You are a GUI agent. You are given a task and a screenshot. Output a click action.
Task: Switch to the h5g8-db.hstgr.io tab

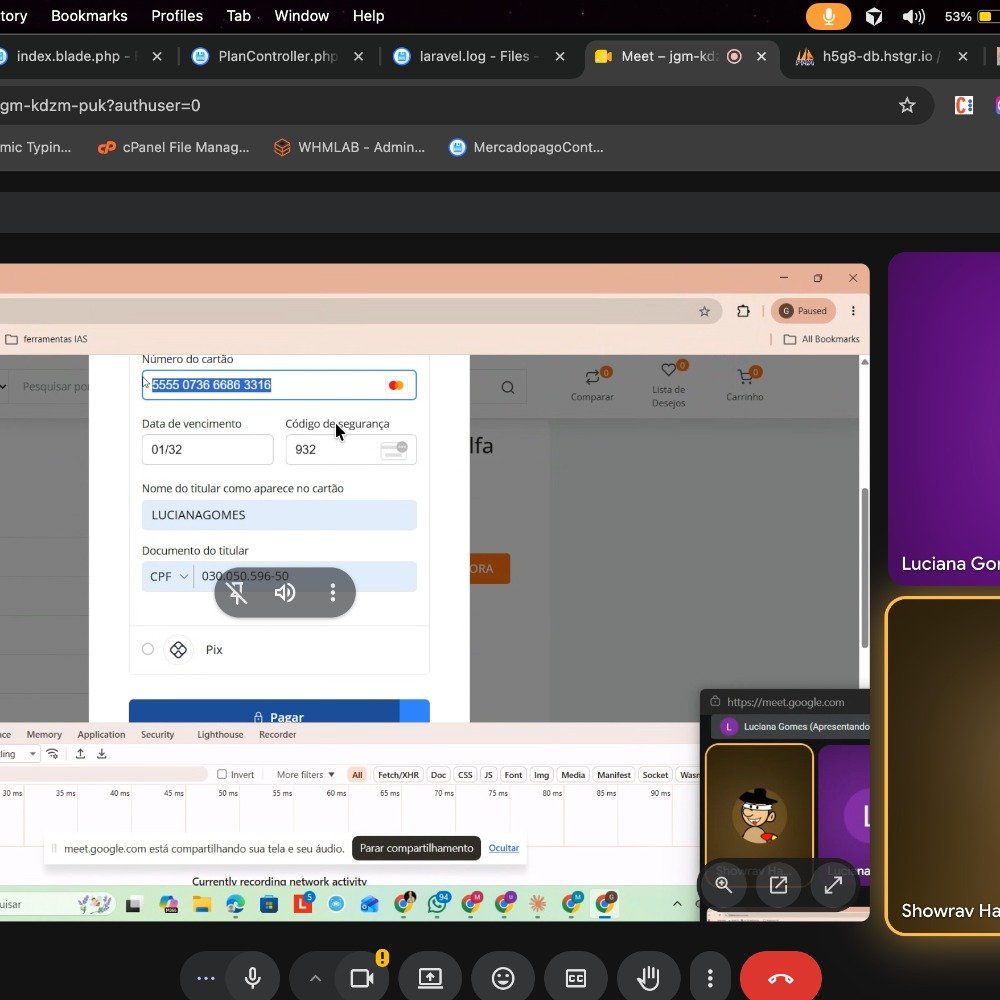click(x=877, y=56)
